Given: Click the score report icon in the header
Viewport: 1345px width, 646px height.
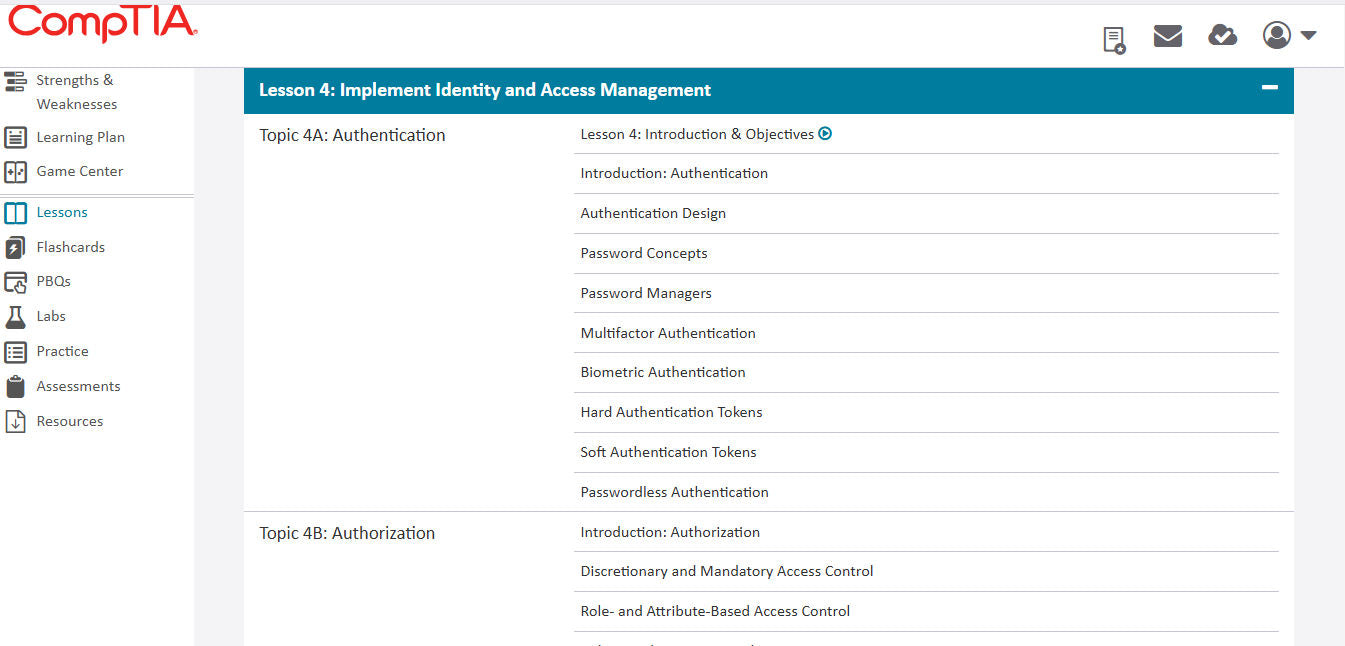Looking at the screenshot, I should tap(1113, 38).
